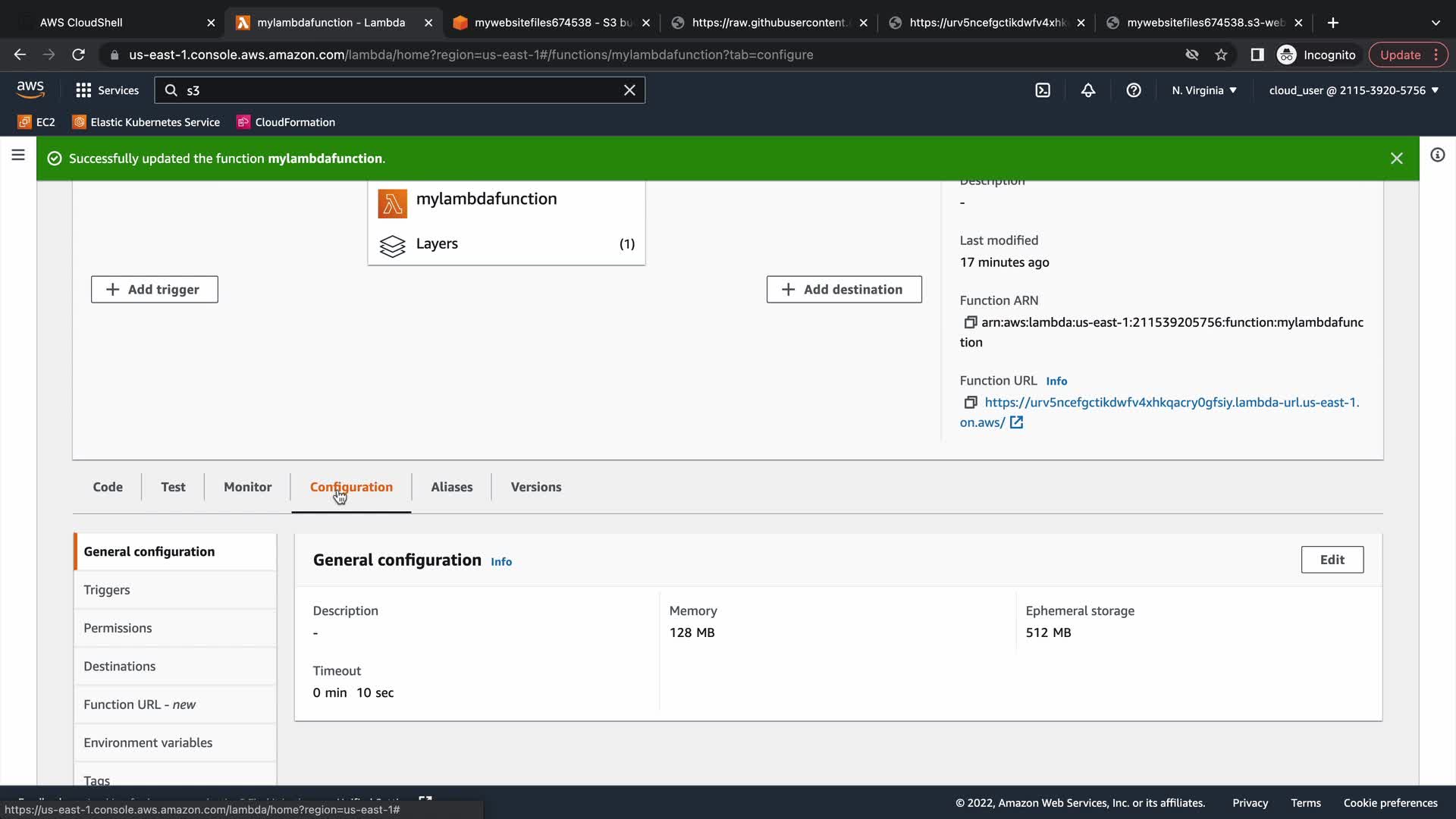
Task: Copy the Function ARN with copy icon
Action: [970, 322]
